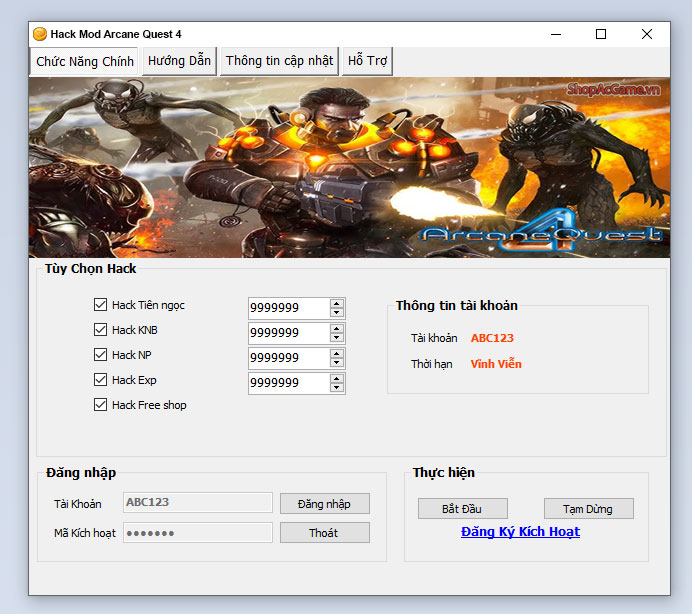
Task: Close the Hack Mod Arcane Quest window
Action: 647,34
